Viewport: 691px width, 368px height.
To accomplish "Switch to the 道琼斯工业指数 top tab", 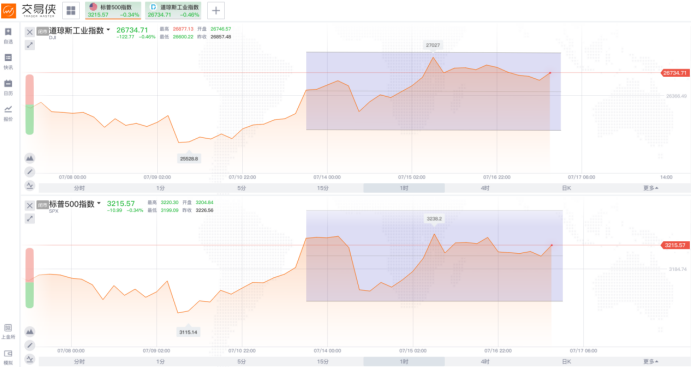I will click(x=173, y=11).
